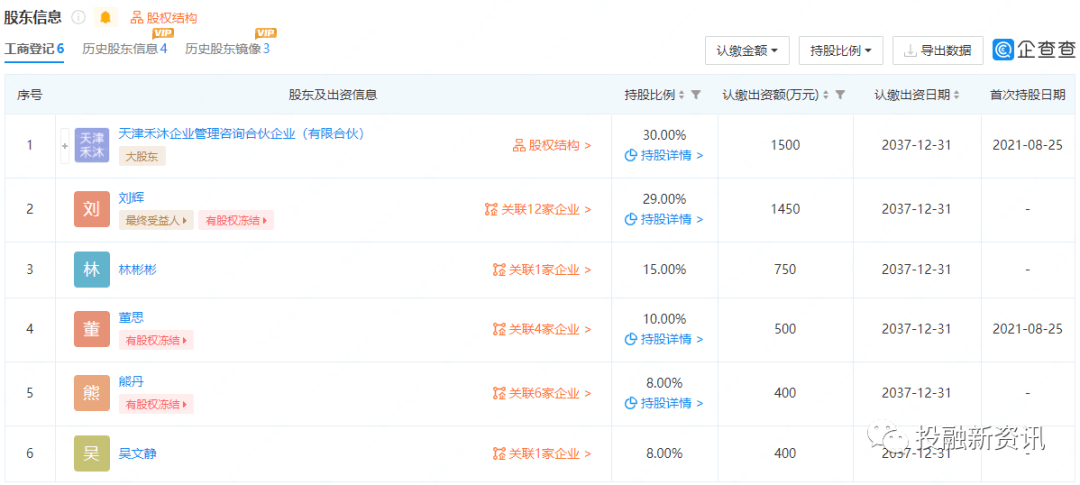Click 刘 avatar icon
Image resolution: width=1080 pixels, height=485 pixels.
coord(92,209)
